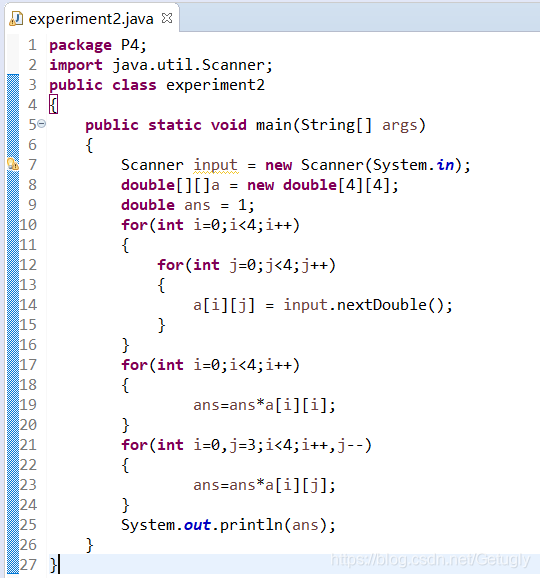
Task: Click the opening brace on line 4
Action: [53, 105]
